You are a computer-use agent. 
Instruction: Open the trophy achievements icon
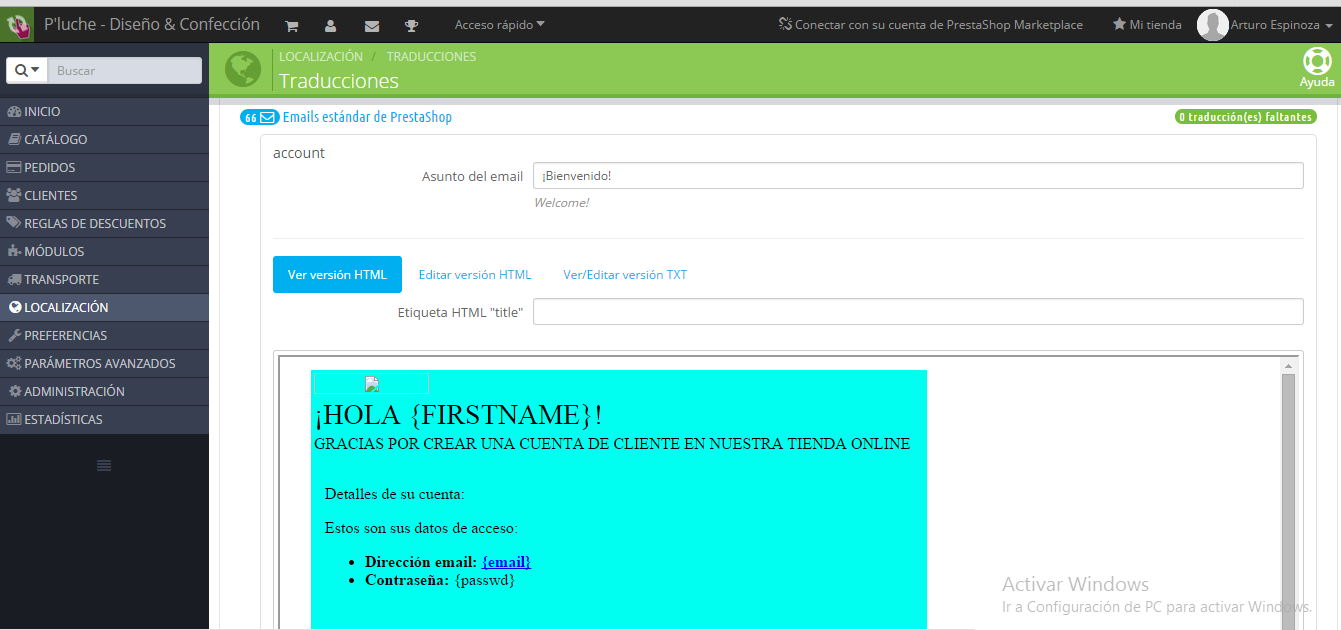tap(411, 25)
